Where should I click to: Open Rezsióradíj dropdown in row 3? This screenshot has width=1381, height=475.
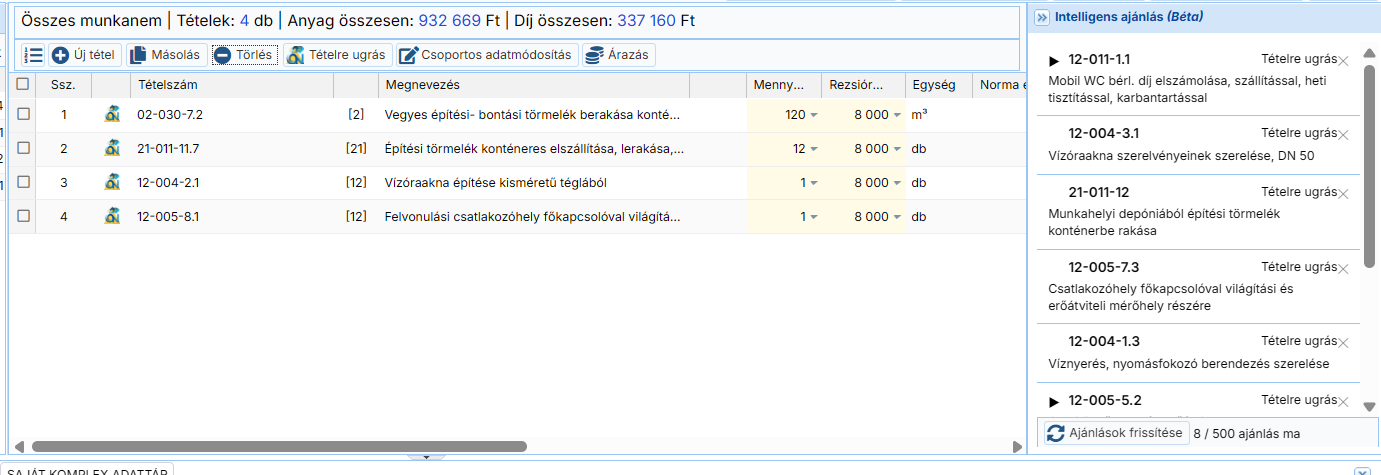pyautogui.click(x=897, y=183)
